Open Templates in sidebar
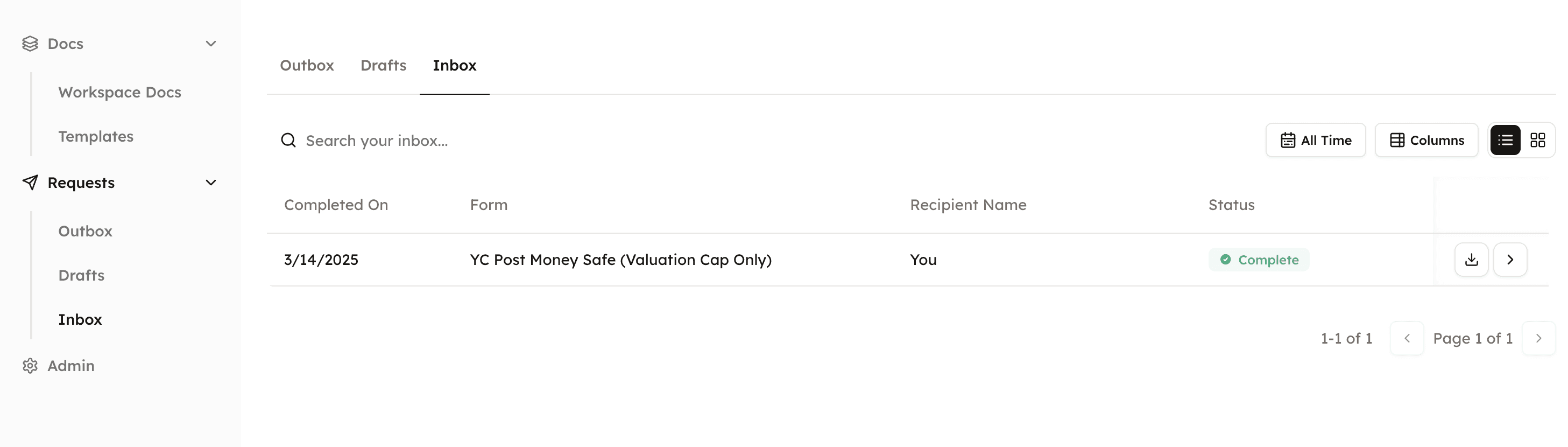 pyautogui.click(x=96, y=136)
